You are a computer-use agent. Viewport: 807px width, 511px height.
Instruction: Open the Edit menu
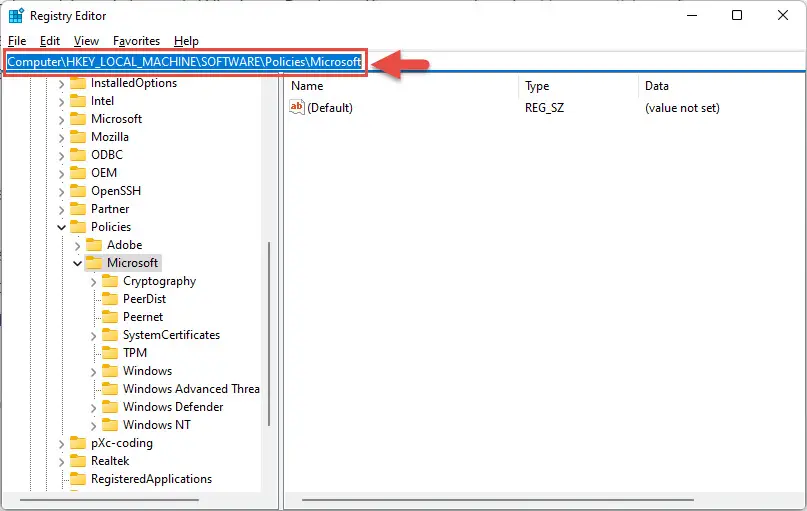click(50, 41)
